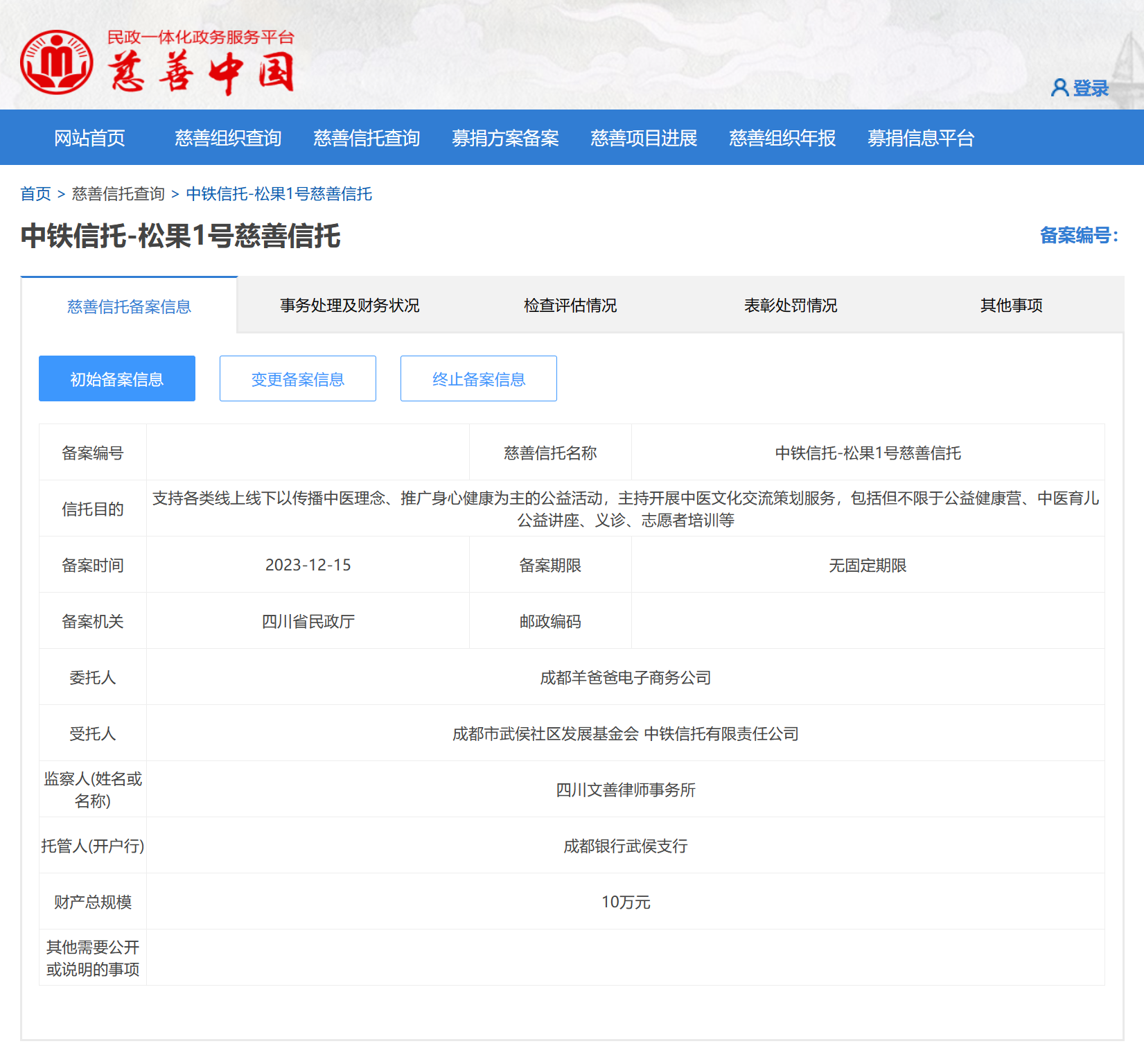Image resolution: width=1144 pixels, height=1064 pixels.
Task: Click the 监察人(姓名或名称) label
Action: pyautogui.click(x=93, y=790)
